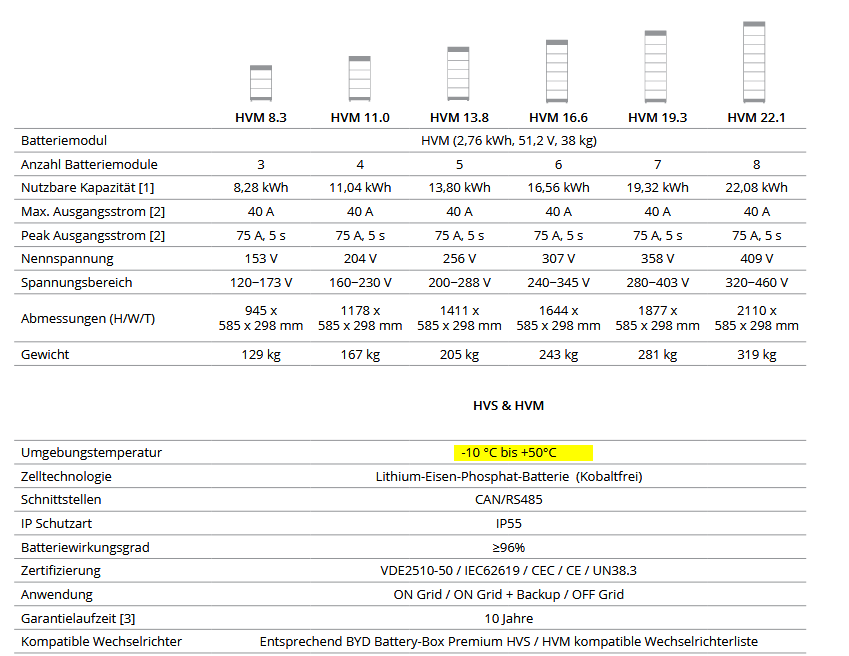
Task: Click the weight value 129 kg
Action: pos(261,355)
